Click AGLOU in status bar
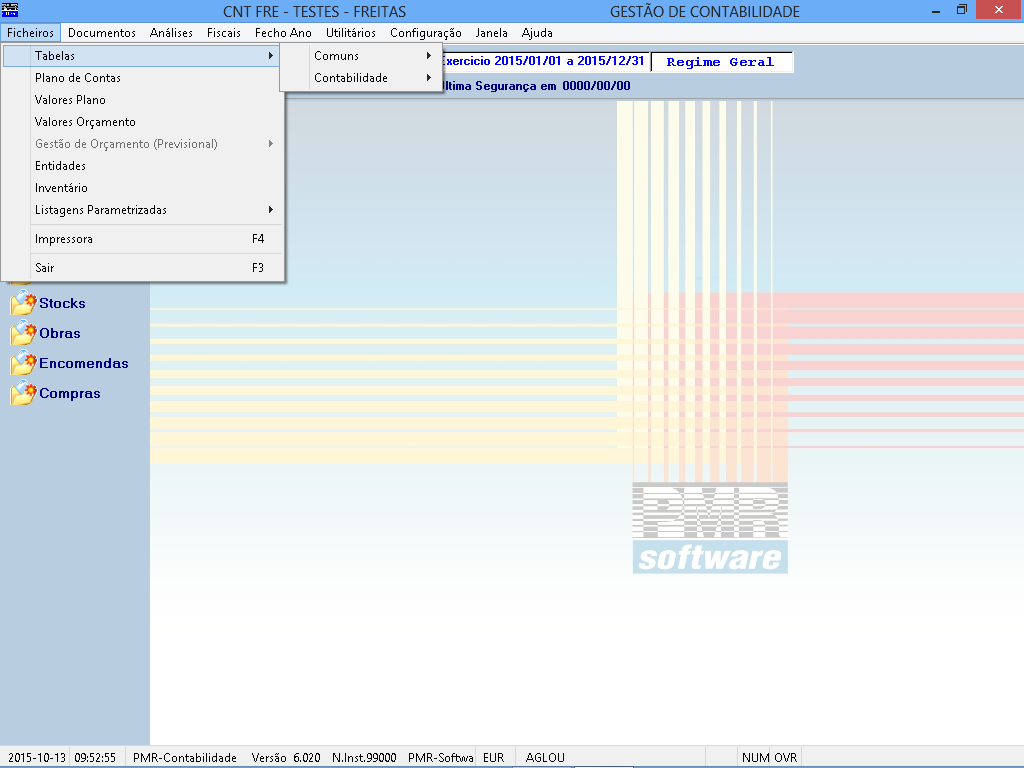1024x768 pixels. (545, 758)
